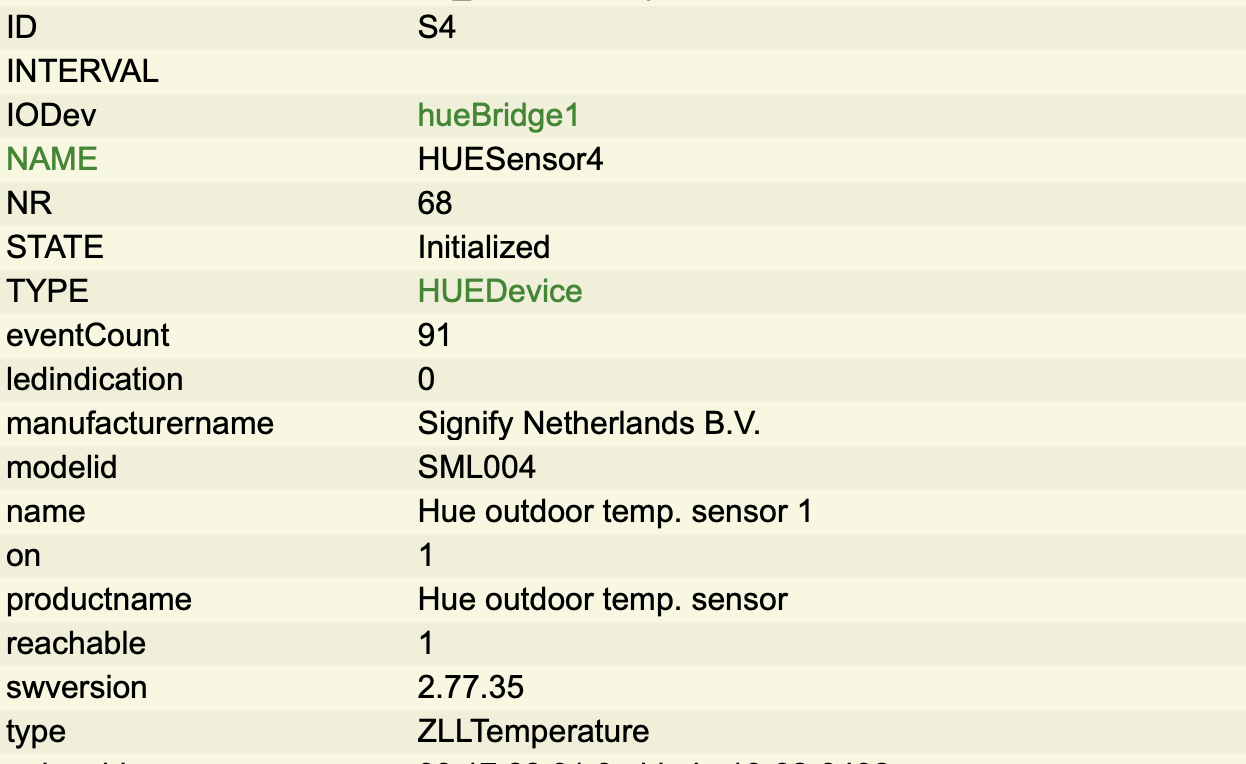Screen dimensions: 1246x764
Task: Select the swversion value 2.77.35
Action: tap(470, 688)
